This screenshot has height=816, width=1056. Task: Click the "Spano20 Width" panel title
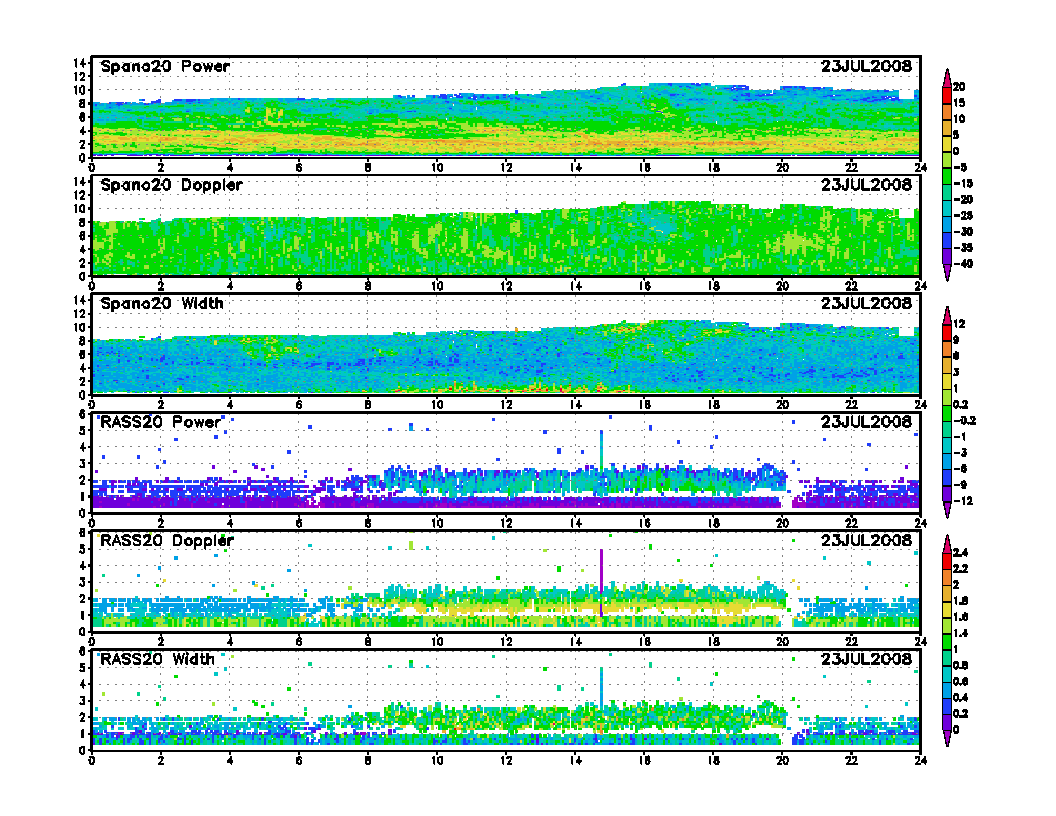162,304
